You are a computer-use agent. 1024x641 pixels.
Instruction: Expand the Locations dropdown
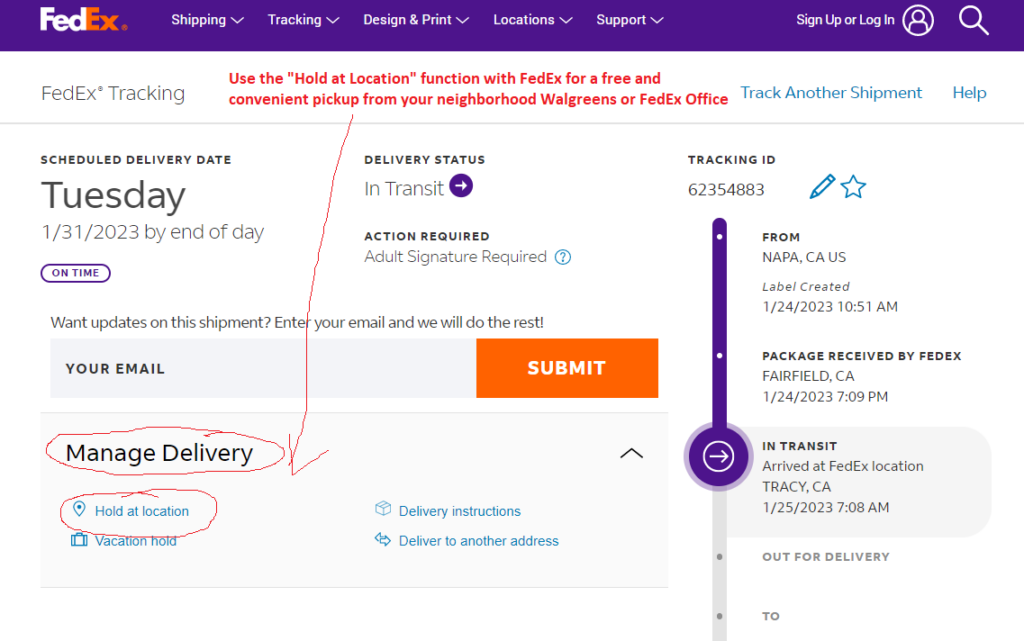pos(524,19)
